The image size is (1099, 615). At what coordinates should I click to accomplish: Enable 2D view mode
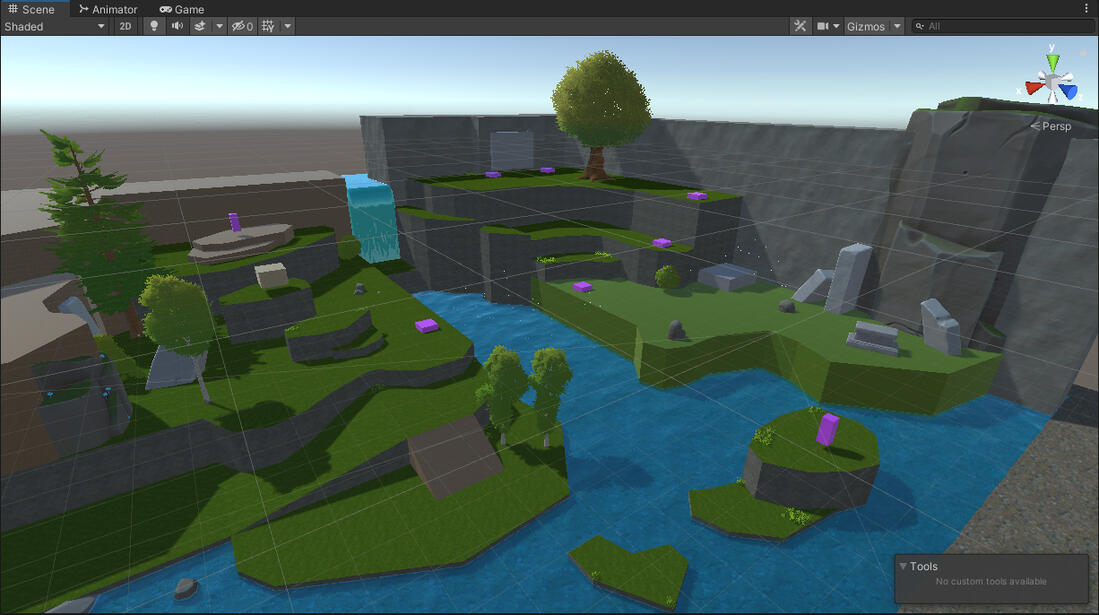(x=124, y=26)
